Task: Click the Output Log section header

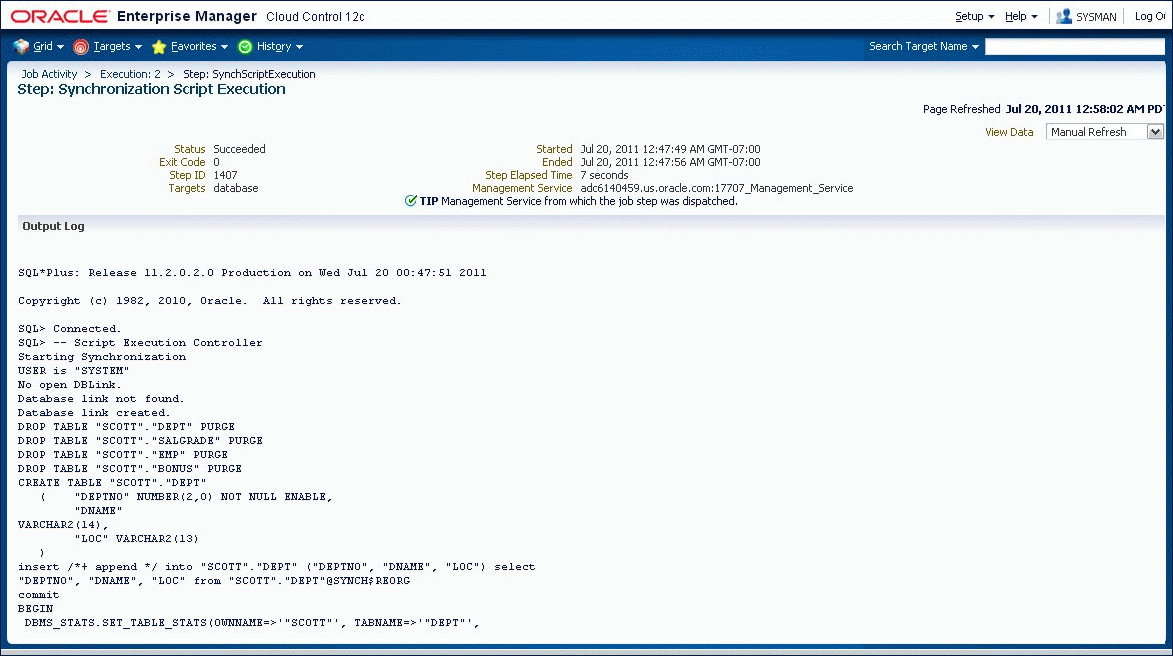Action: [53, 226]
